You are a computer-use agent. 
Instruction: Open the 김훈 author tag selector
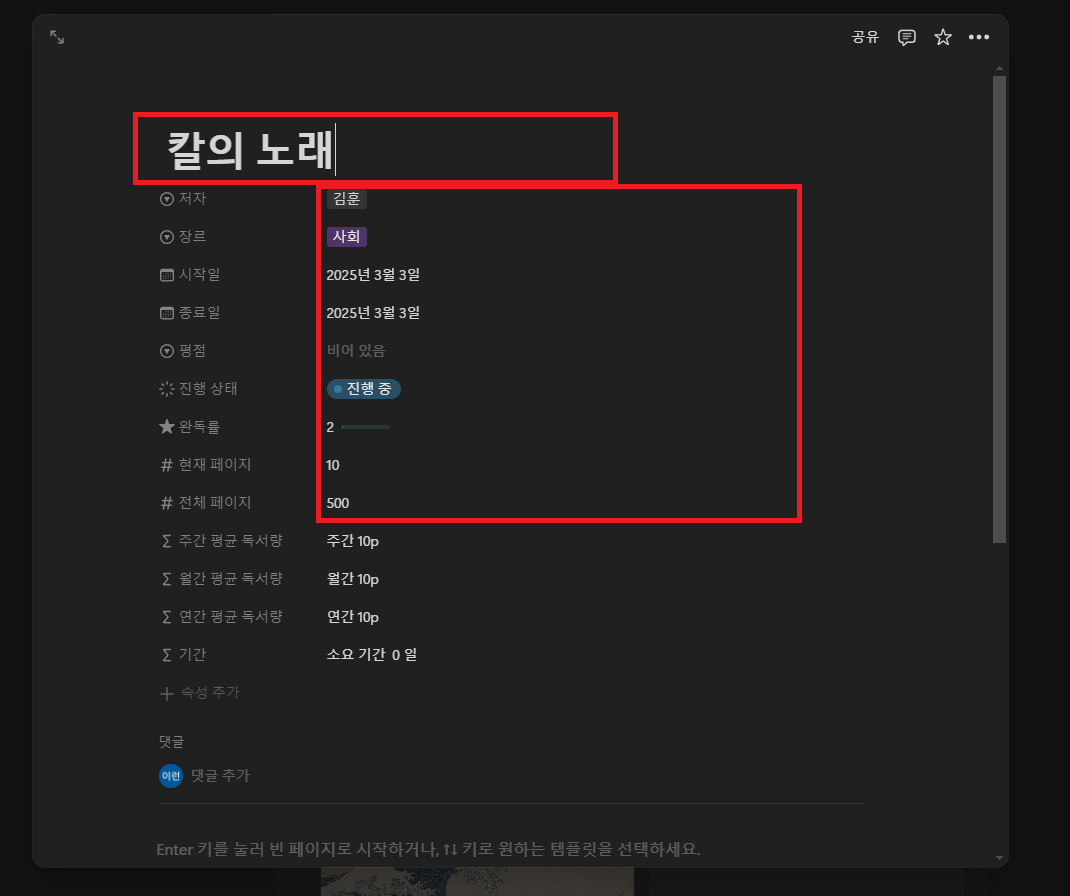click(x=347, y=199)
